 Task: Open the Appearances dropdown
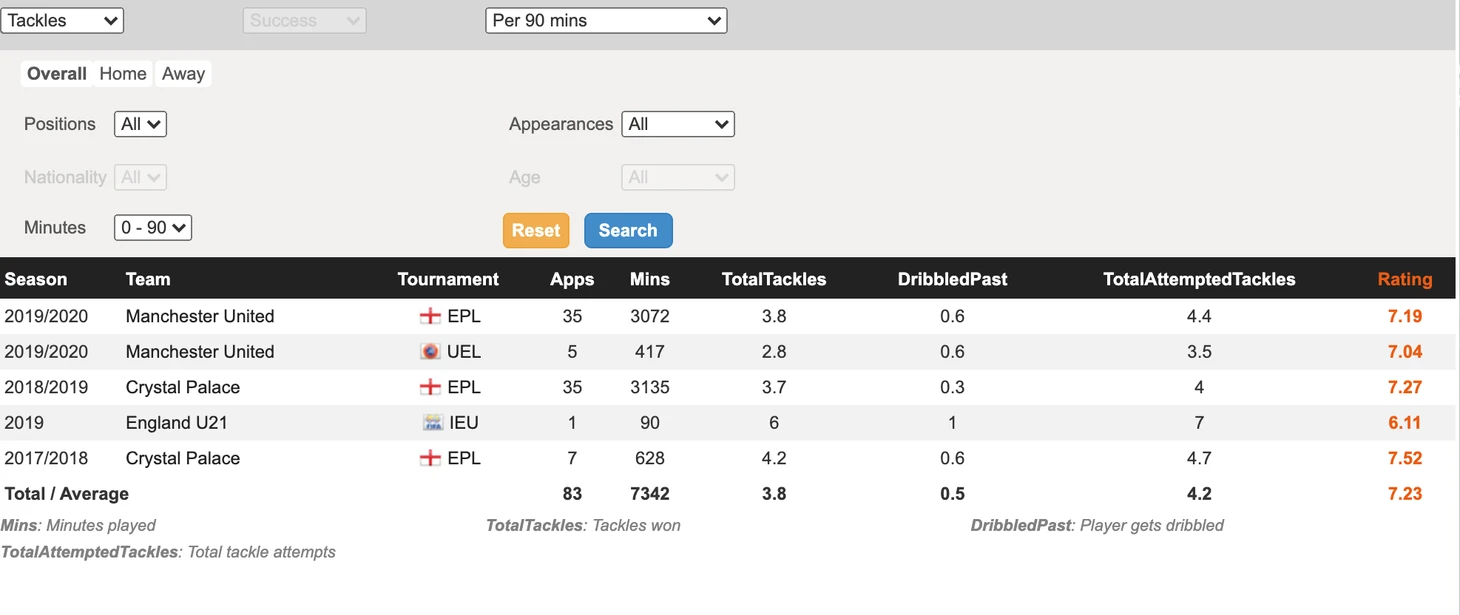pos(678,124)
